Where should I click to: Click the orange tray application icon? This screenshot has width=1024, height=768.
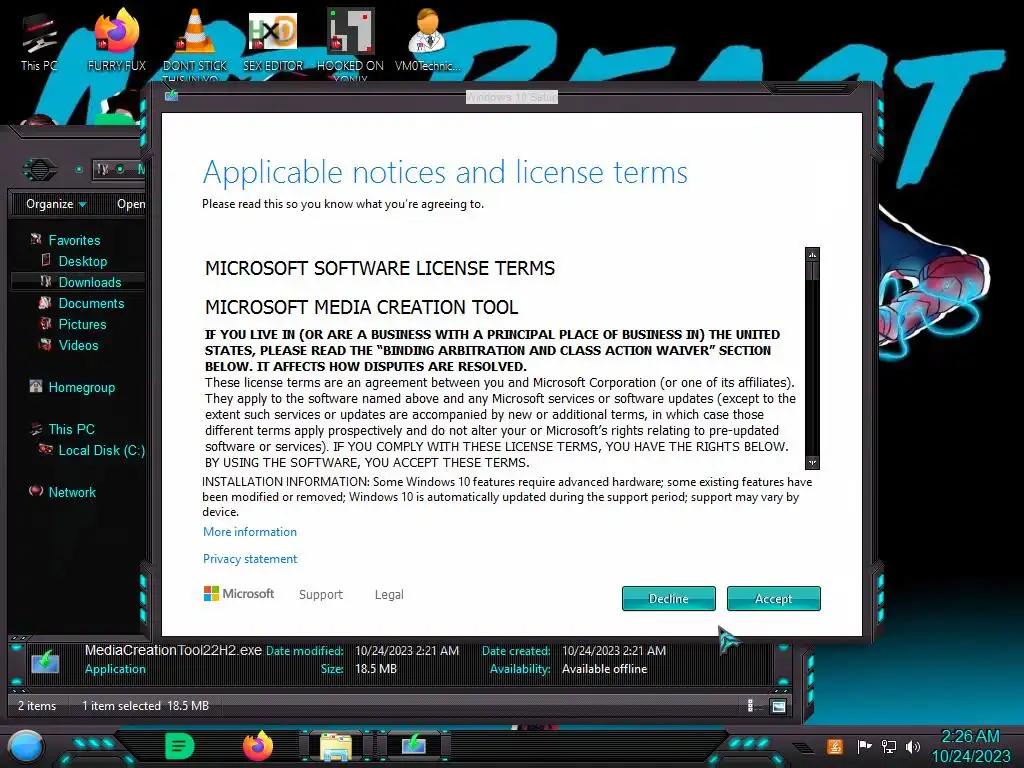(835, 746)
